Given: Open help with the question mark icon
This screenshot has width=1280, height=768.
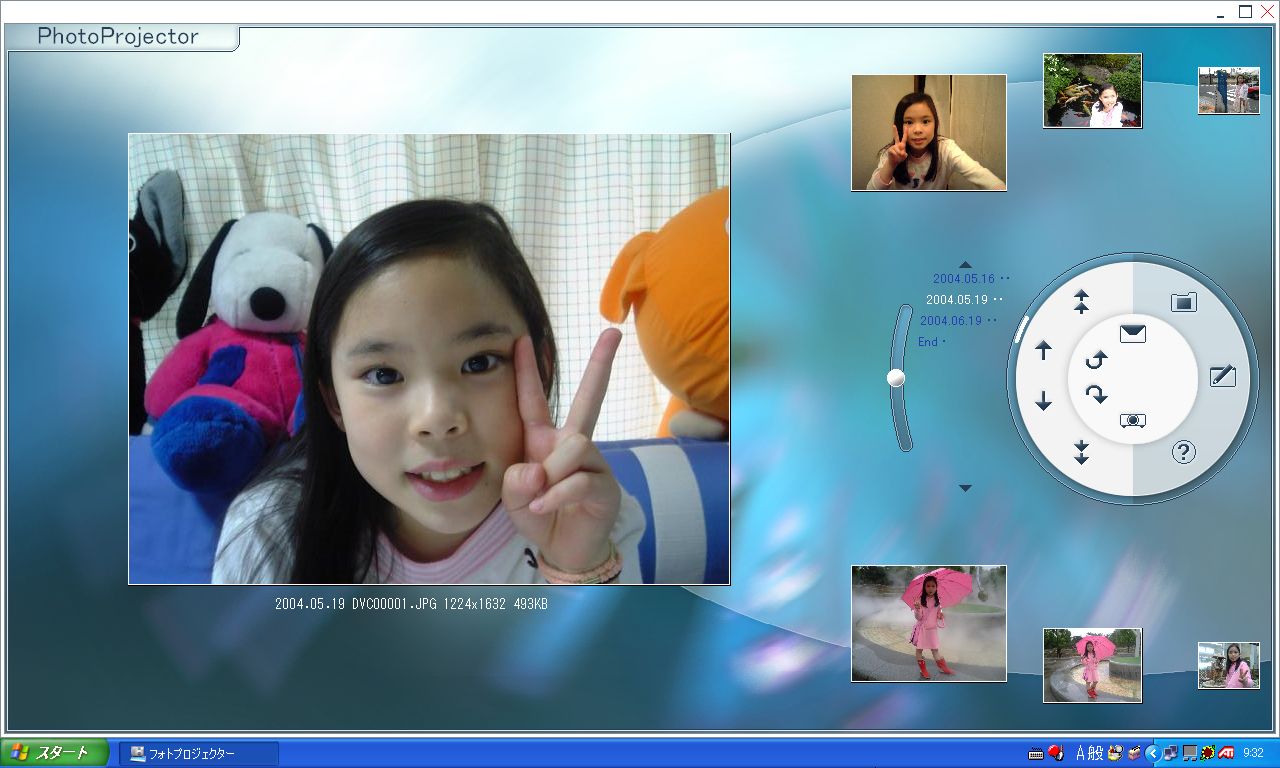Looking at the screenshot, I should pyautogui.click(x=1183, y=453).
